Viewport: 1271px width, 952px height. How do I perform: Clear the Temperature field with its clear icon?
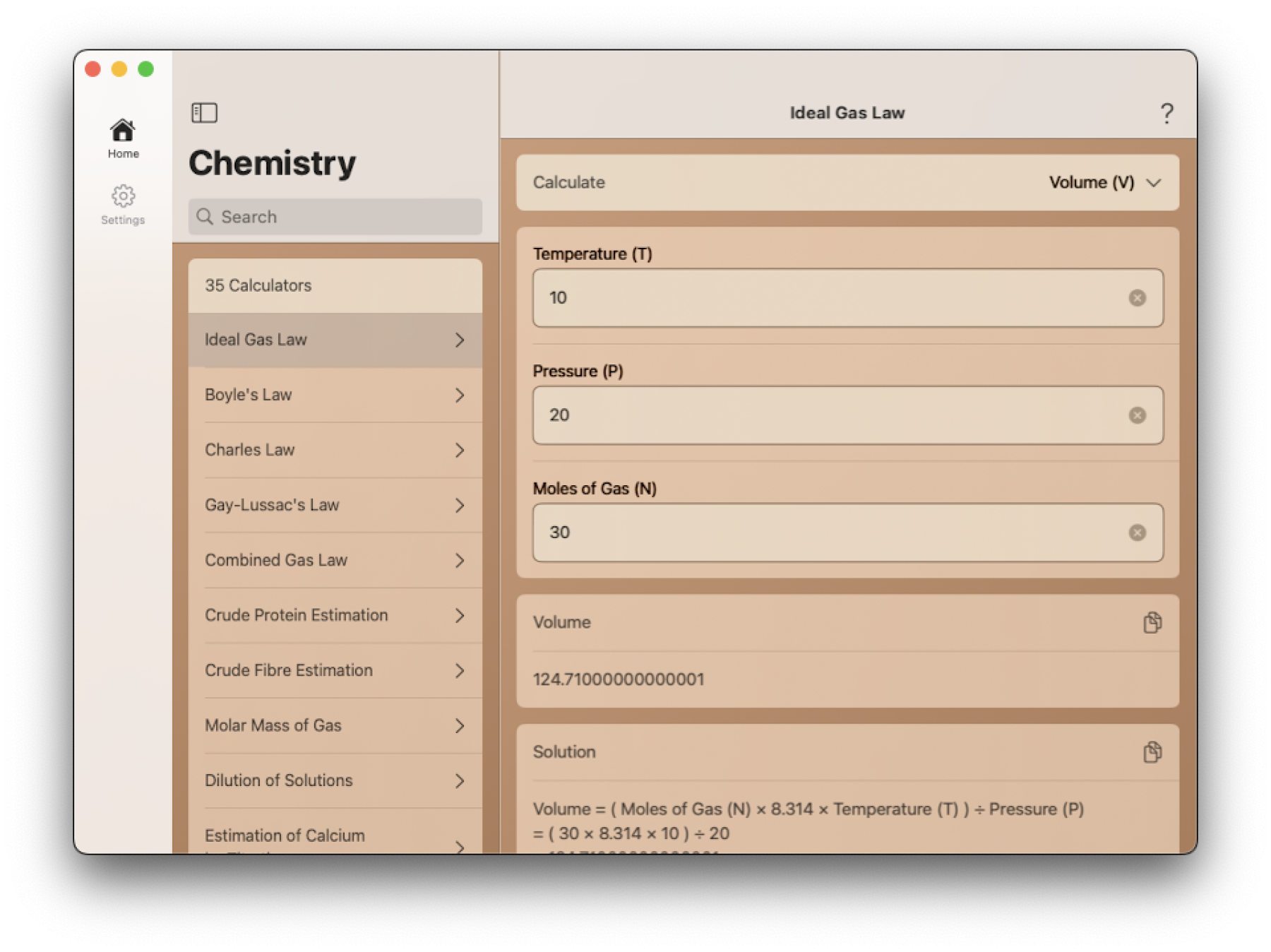[x=1137, y=298]
